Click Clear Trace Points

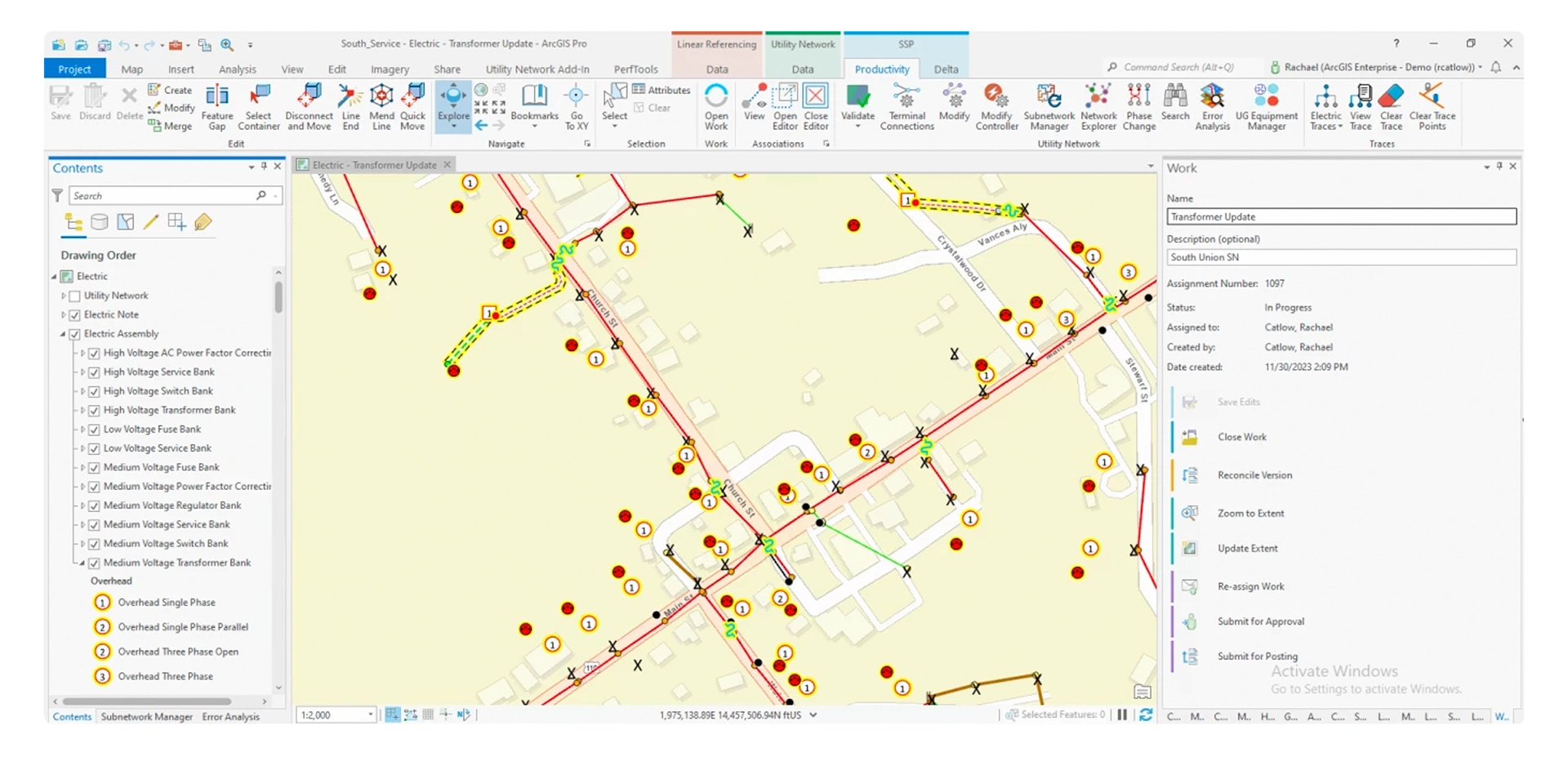tap(1432, 107)
